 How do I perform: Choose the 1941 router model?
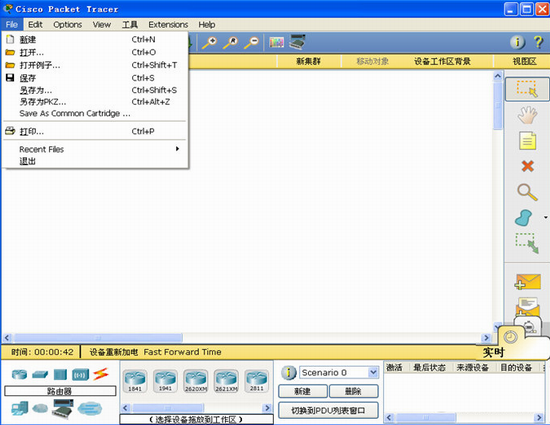click(165, 381)
